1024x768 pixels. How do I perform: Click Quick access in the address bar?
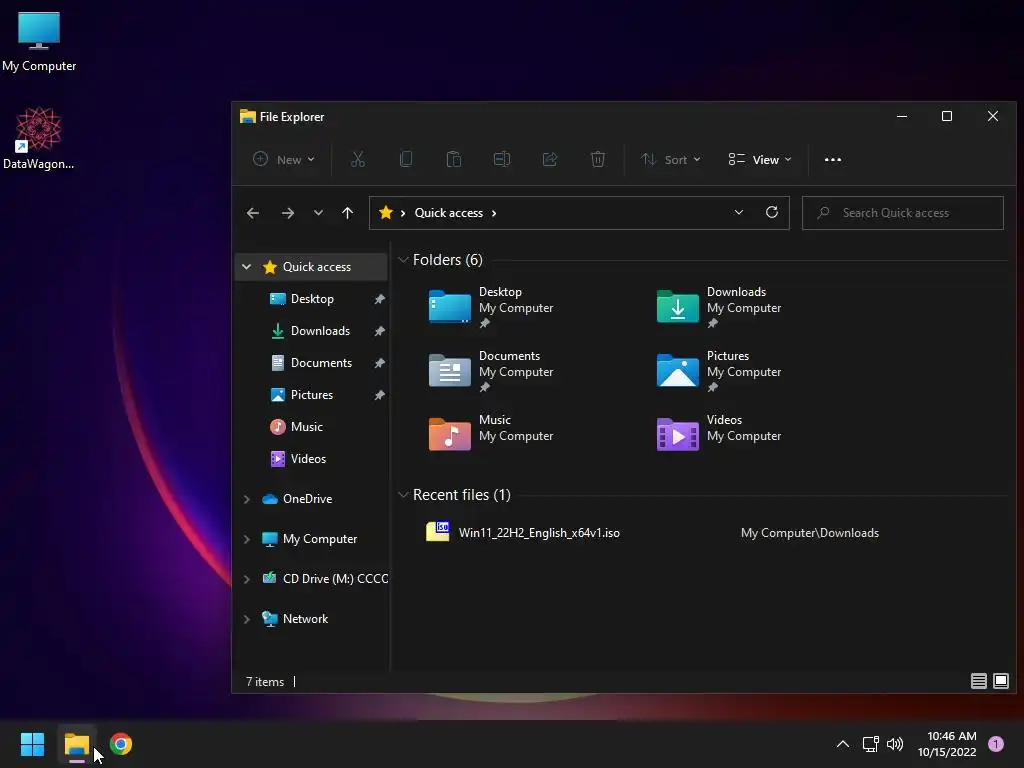(x=449, y=213)
